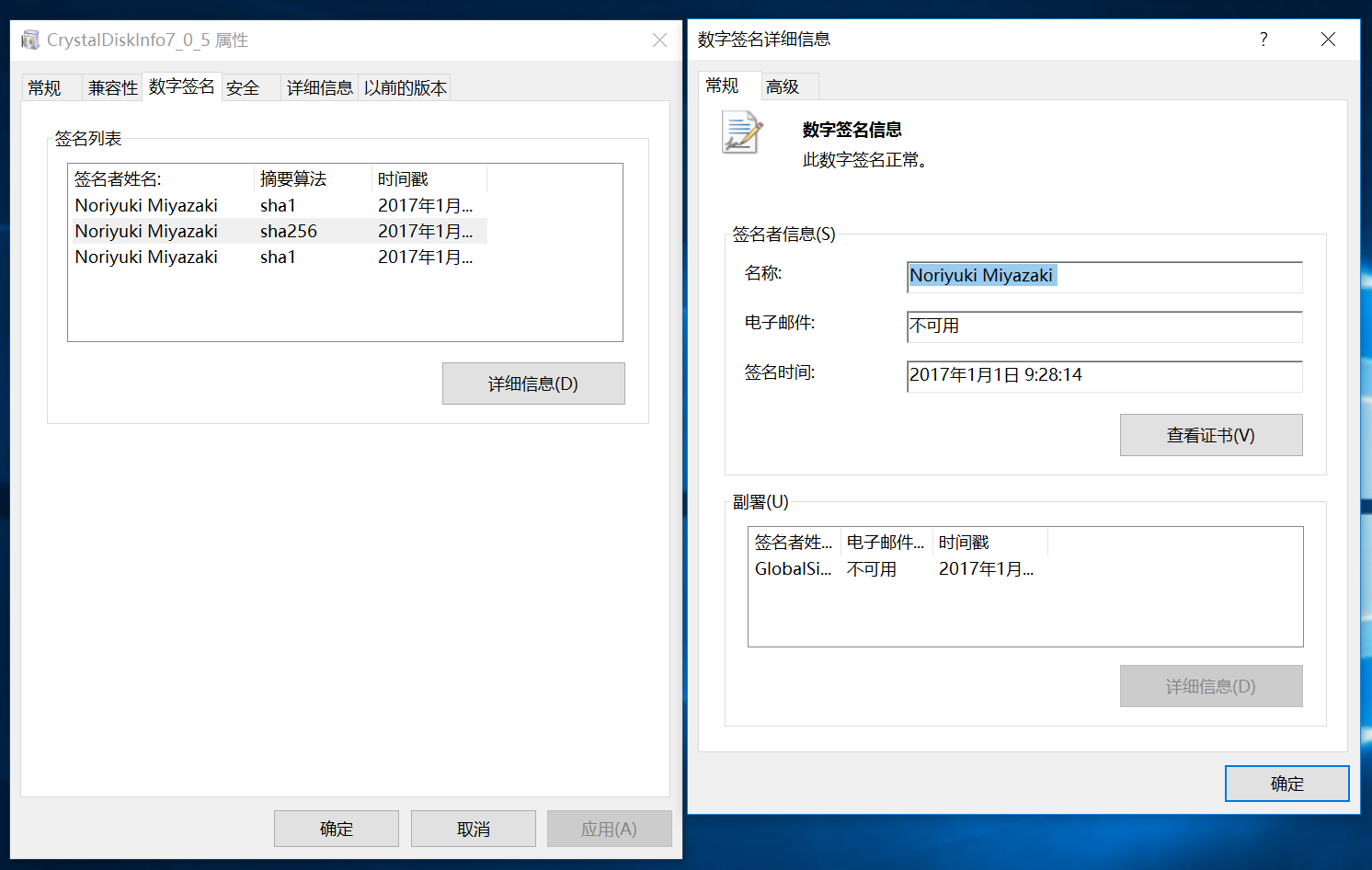Select the sha256 signature row
The image size is (1372, 870).
(x=278, y=231)
